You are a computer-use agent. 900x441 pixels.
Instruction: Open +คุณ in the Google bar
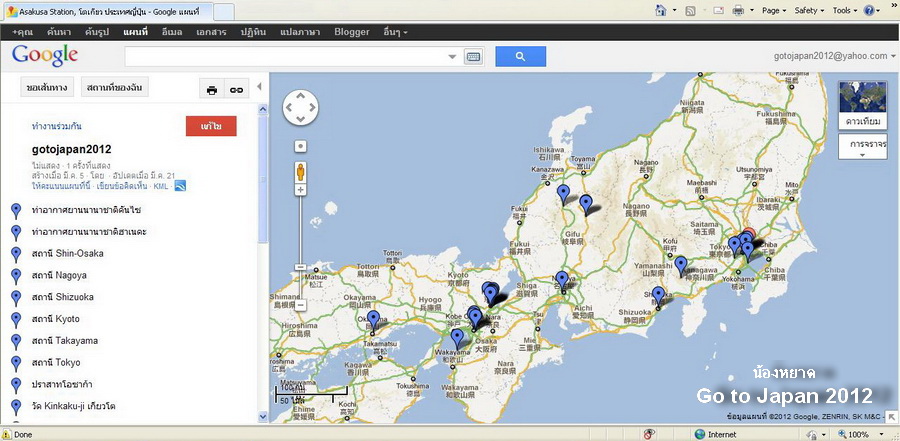pyautogui.click(x=22, y=32)
